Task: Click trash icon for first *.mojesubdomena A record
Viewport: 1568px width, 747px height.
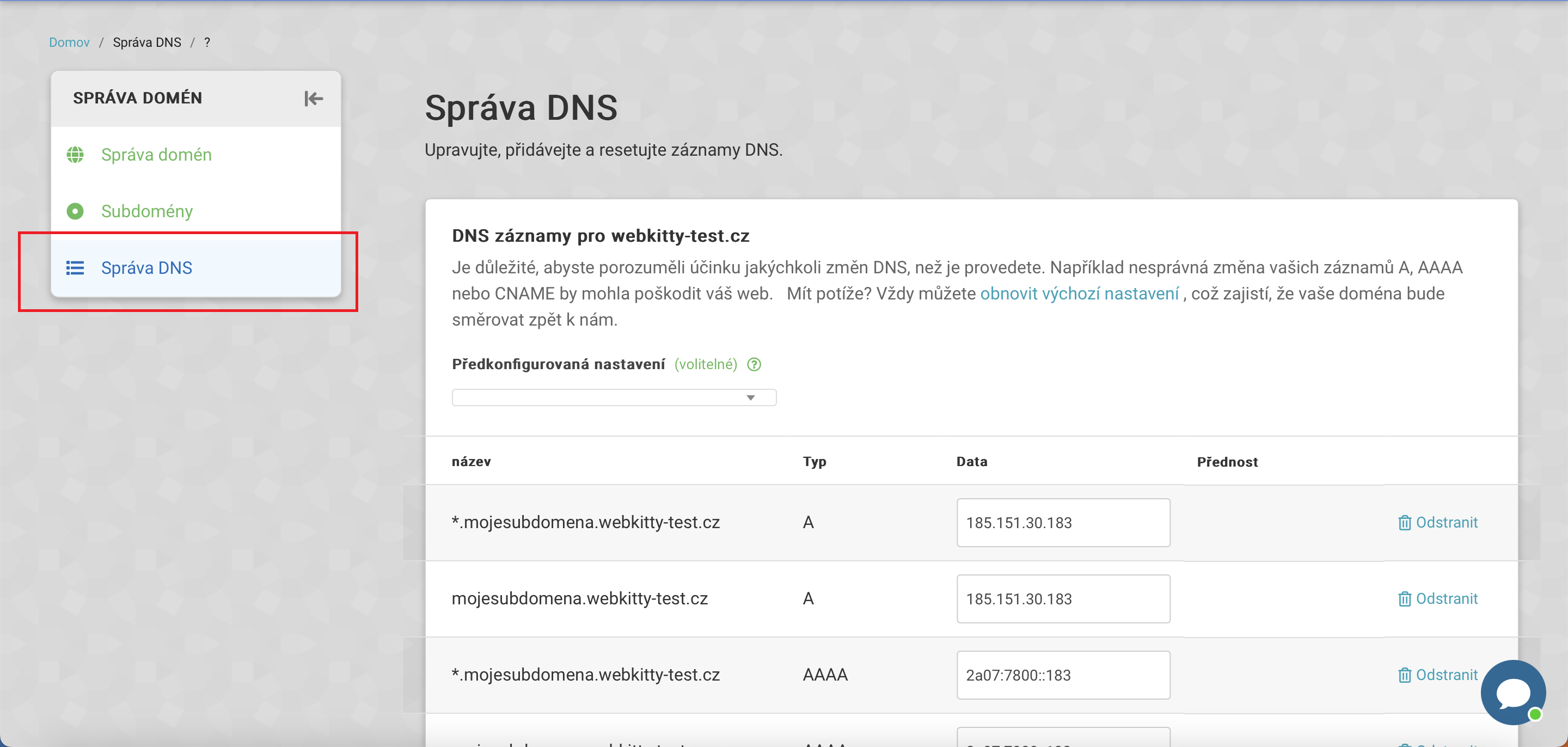Action: 1404,522
